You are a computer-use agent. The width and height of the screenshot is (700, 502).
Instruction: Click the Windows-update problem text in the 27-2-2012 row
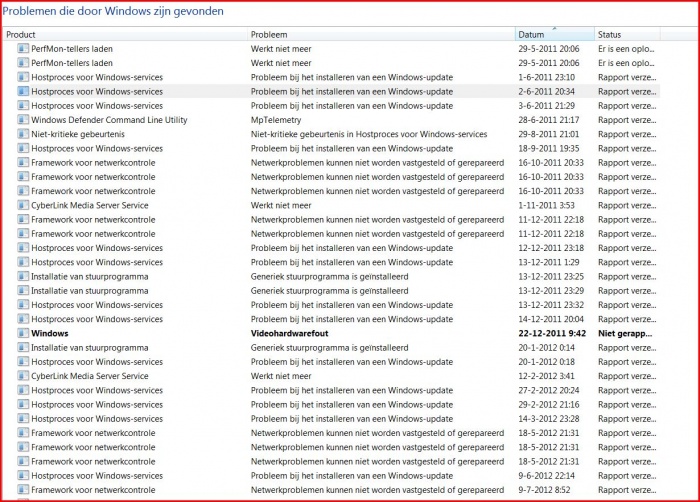pyautogui.click(x=352, y=390)
